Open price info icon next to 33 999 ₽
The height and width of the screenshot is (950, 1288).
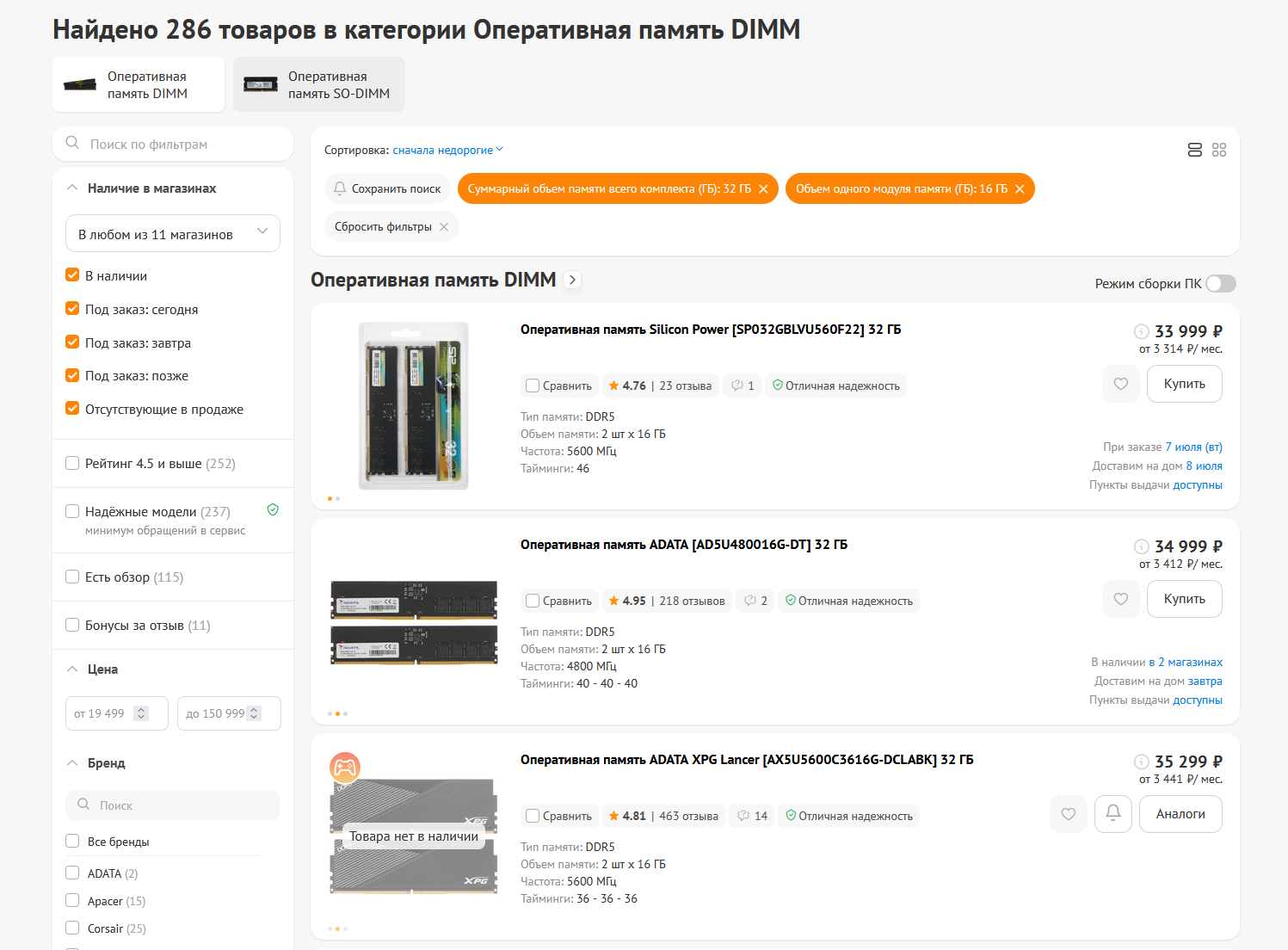(1142, 331)
